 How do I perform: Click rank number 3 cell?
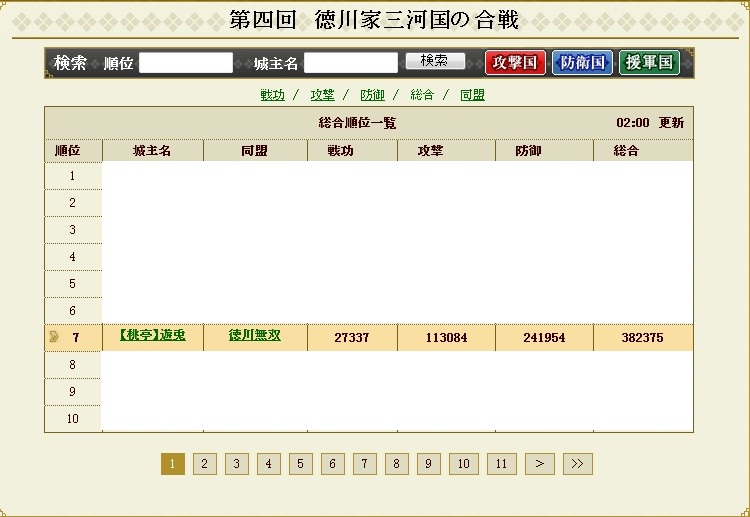point(73,230)
